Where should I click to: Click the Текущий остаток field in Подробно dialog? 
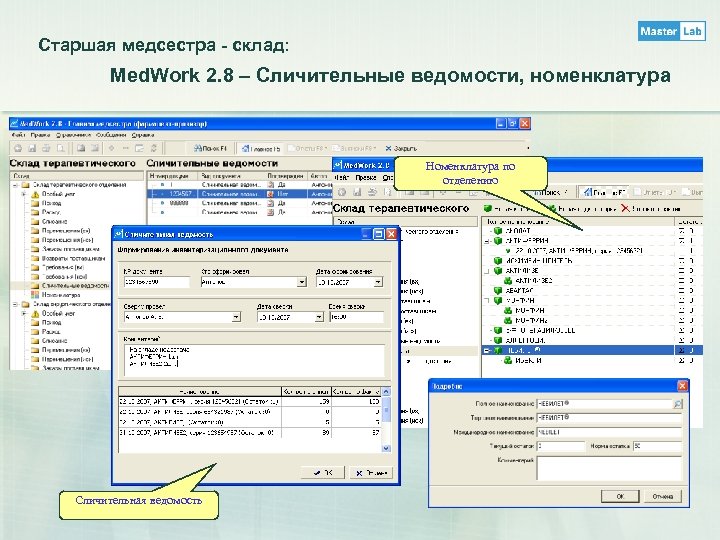pyautogui.click(x=561, y=446)
